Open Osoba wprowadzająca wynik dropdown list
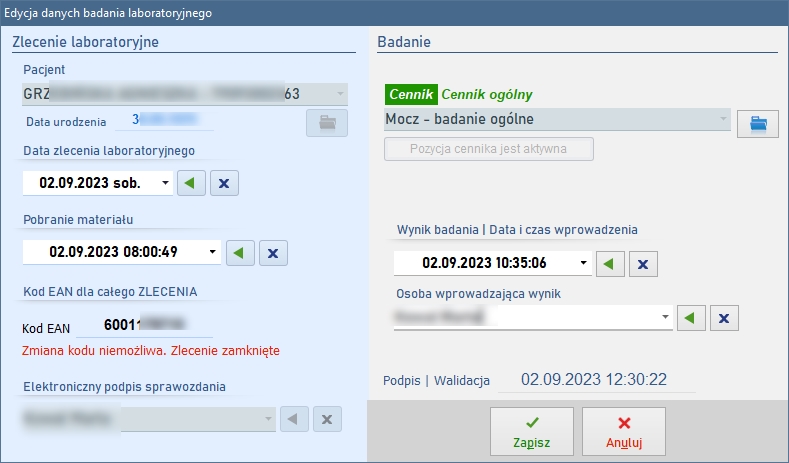Viewport: 789px width, 463px height. 665,318
